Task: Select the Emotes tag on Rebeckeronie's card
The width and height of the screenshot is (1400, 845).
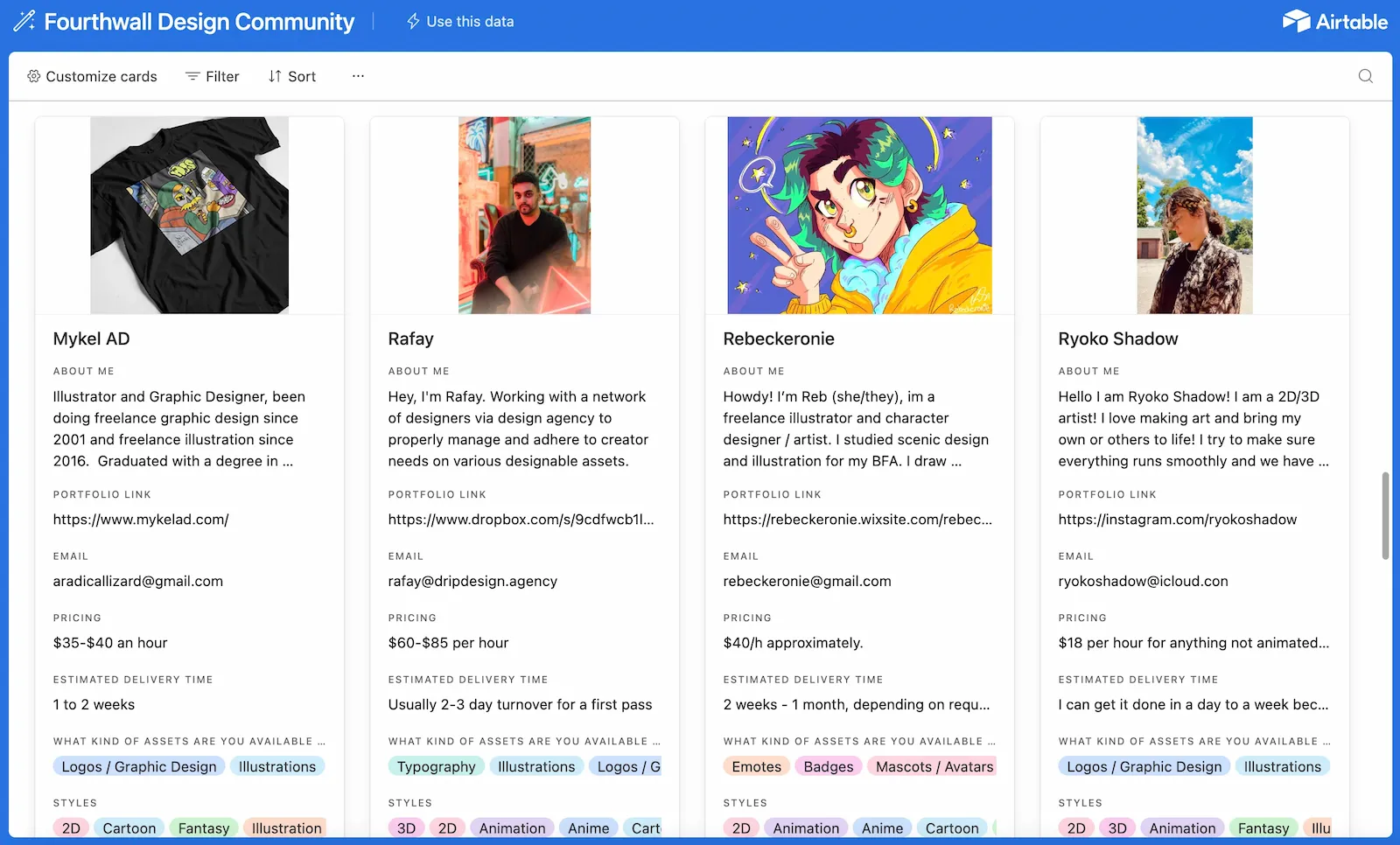Action: (755, 766)
